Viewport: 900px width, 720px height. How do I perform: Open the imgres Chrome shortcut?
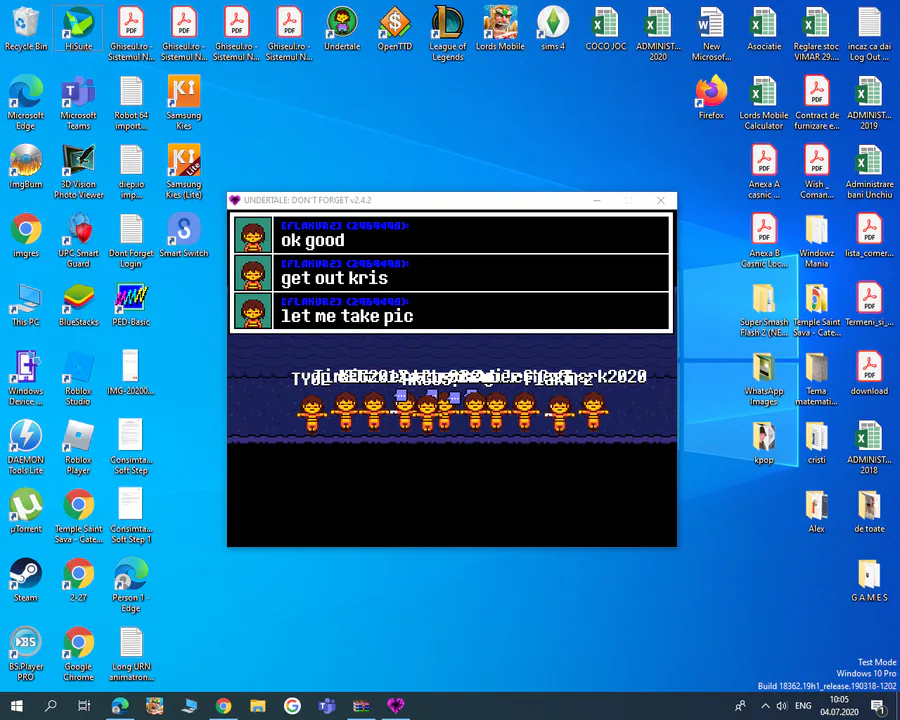coord(26,235)
